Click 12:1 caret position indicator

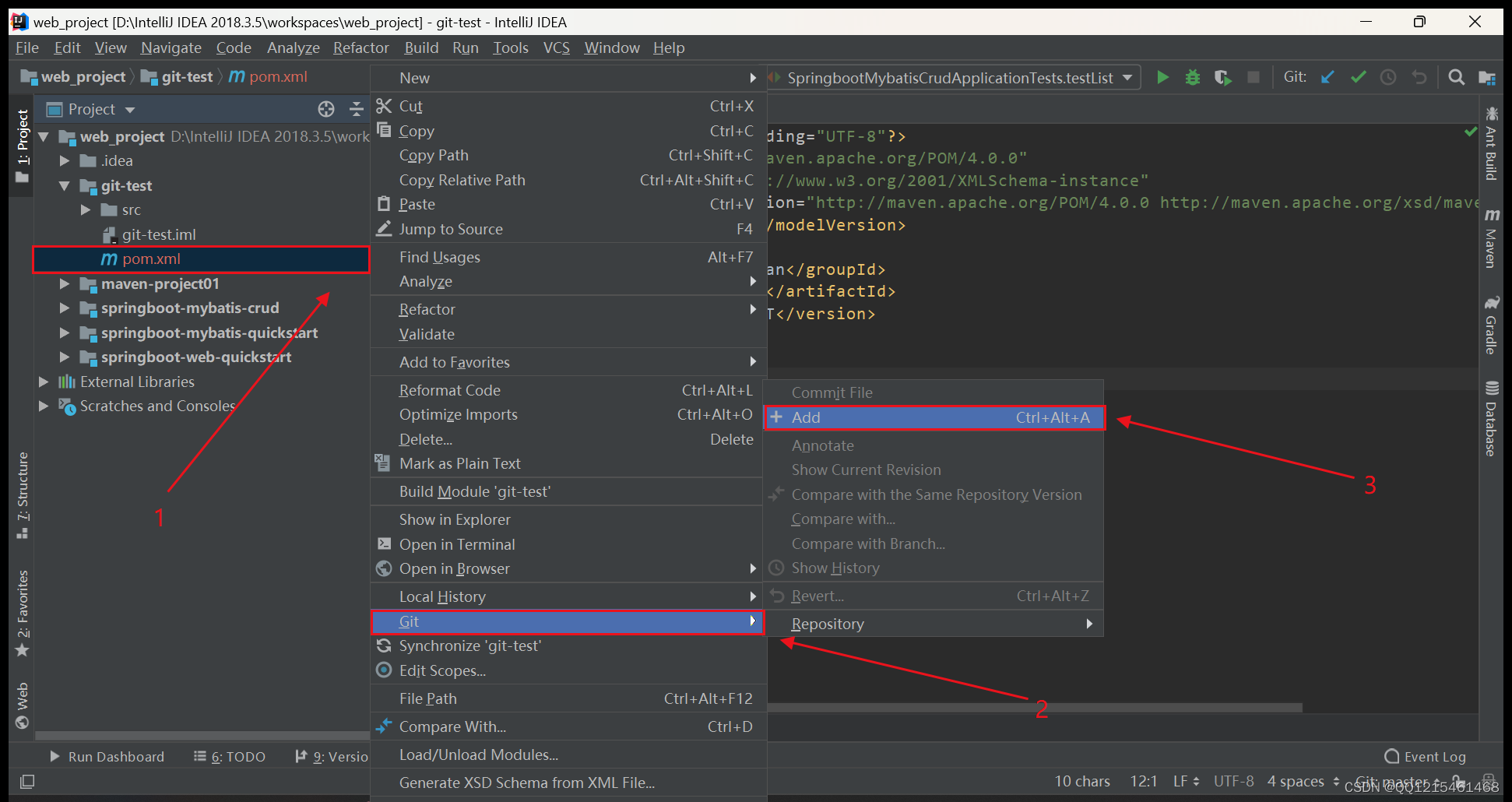pos(1144,781)
